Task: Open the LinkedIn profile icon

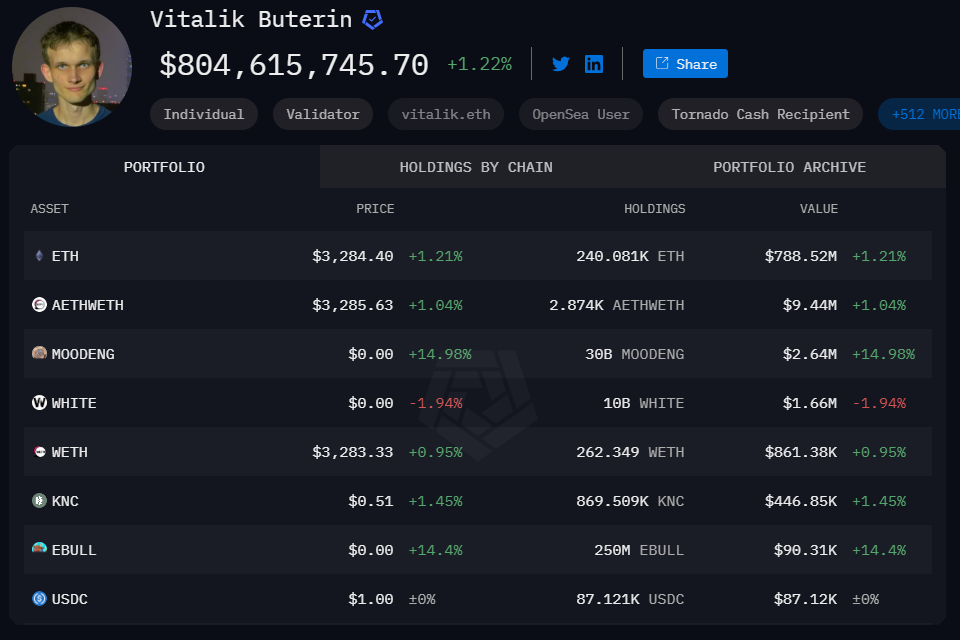Action: (x=594, y=64)
